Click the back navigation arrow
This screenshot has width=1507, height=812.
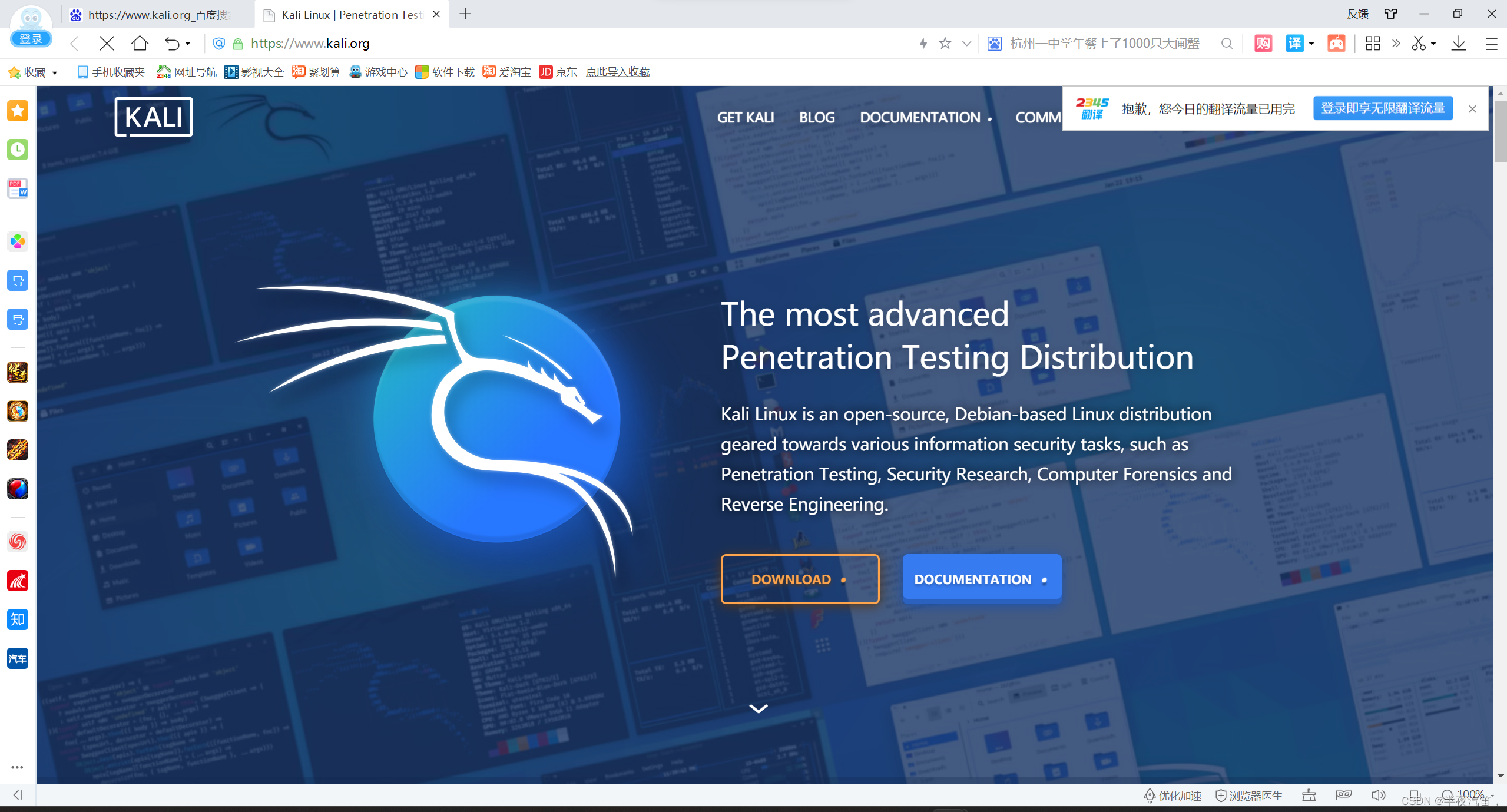tap(74, 43)
